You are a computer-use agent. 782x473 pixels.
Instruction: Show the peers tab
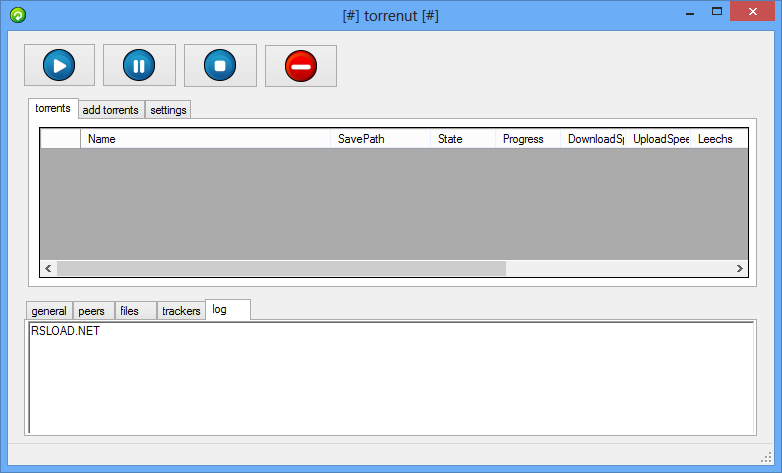tap(92, 311)
